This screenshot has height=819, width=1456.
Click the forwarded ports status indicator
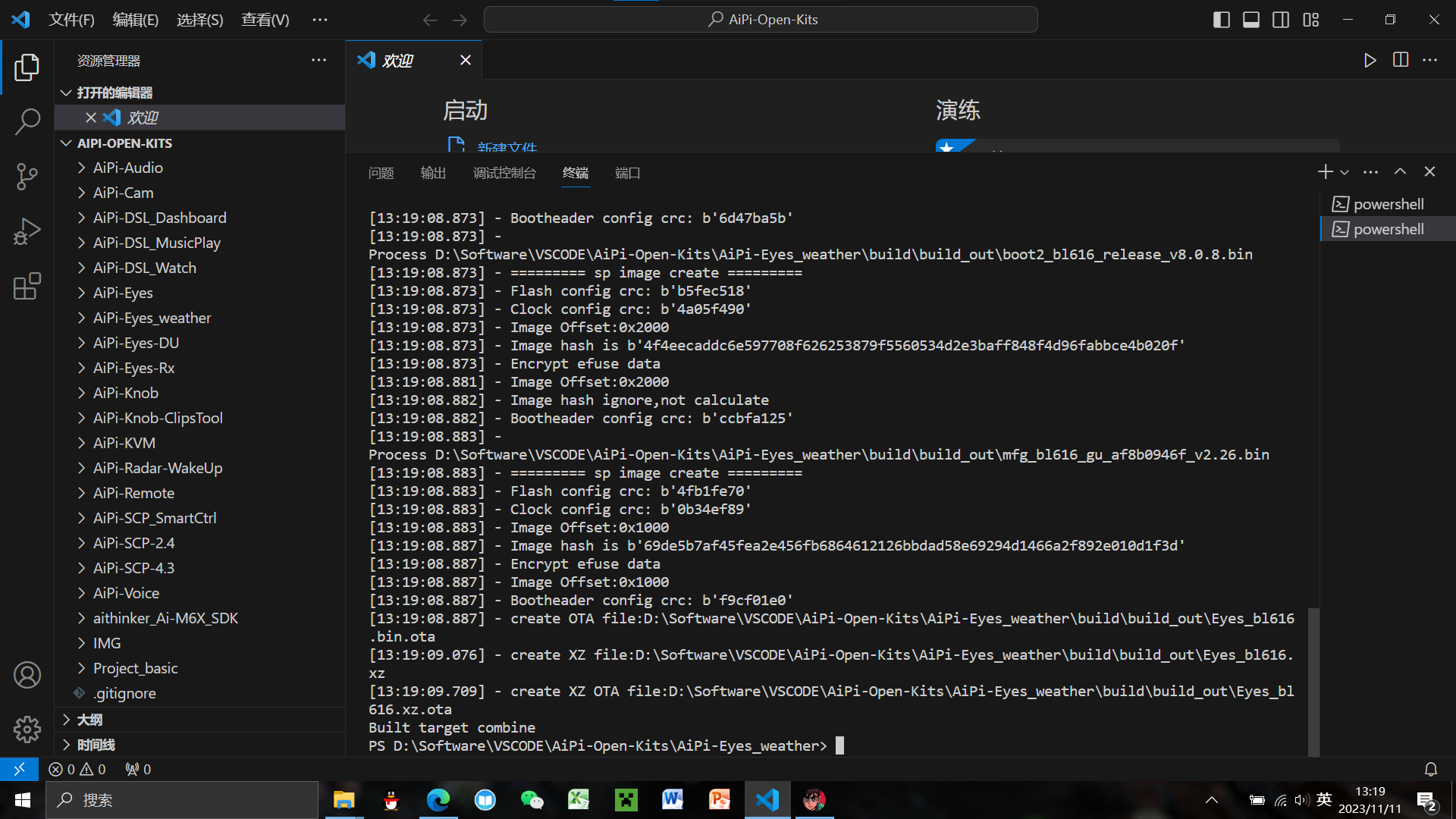(138, 769)
